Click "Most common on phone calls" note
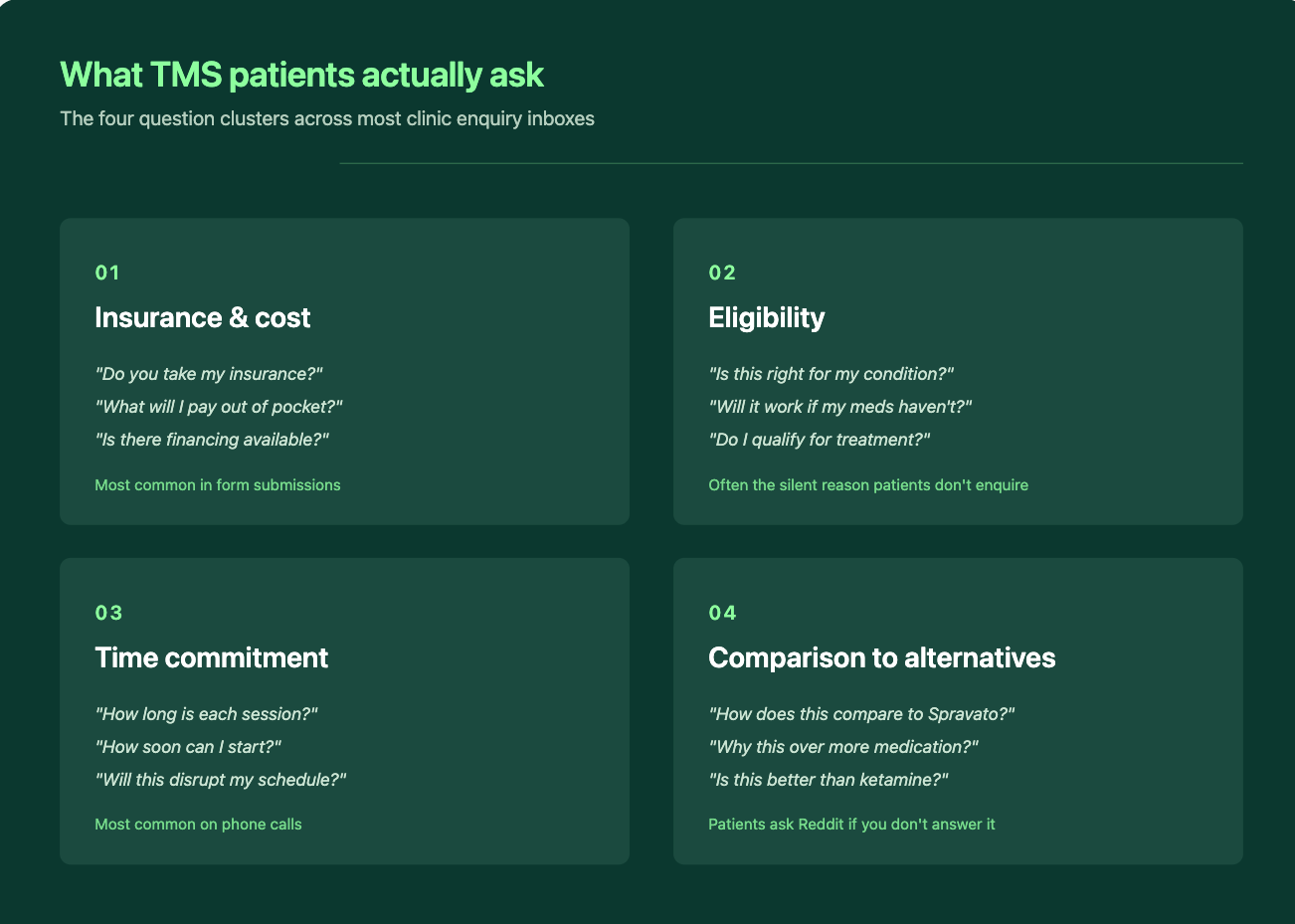Viewport: 1295px width, 924px height. [198, 825]
